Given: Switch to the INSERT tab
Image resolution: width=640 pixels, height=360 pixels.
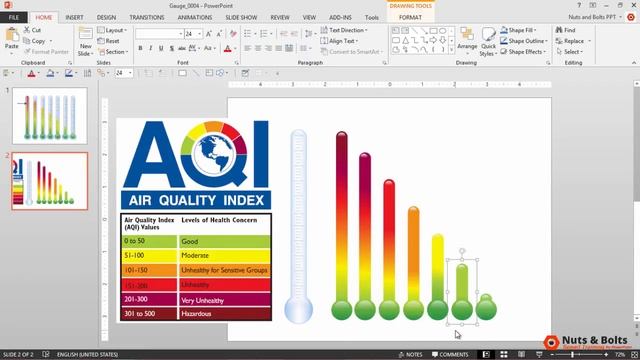Looking at the screenshot, I should 74,17.
